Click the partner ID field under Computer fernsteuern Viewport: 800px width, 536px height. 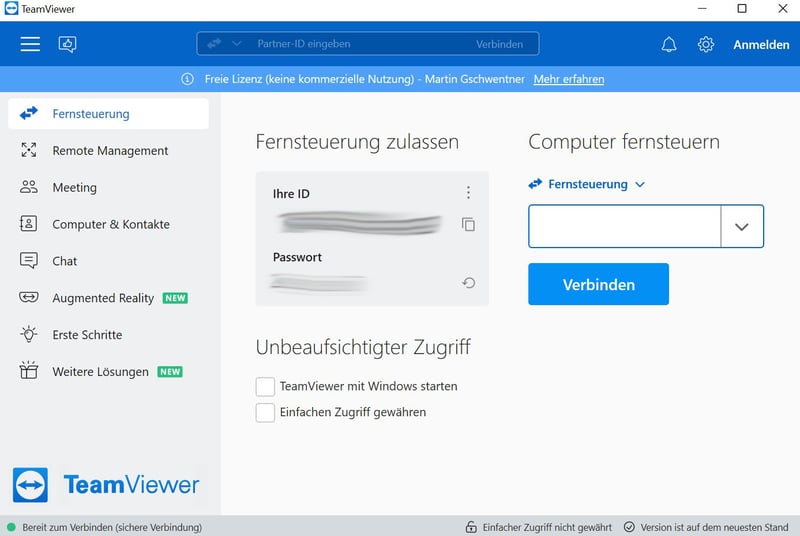coord(624,227)
